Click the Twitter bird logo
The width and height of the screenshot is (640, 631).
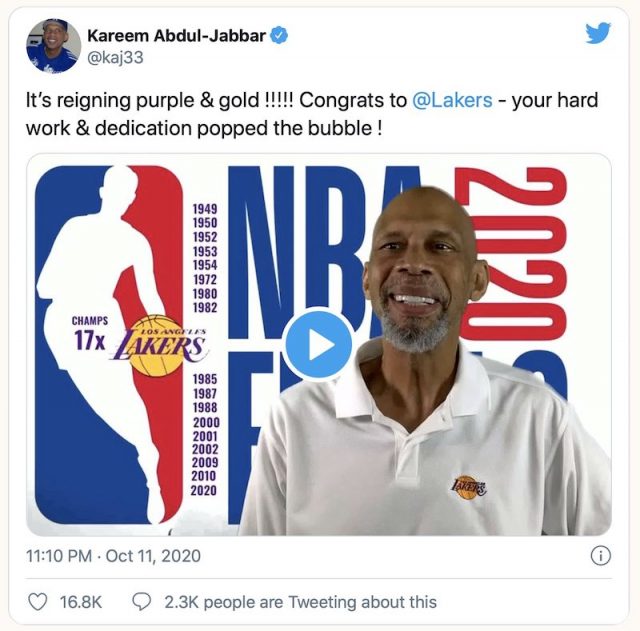[x=598, y=33]
